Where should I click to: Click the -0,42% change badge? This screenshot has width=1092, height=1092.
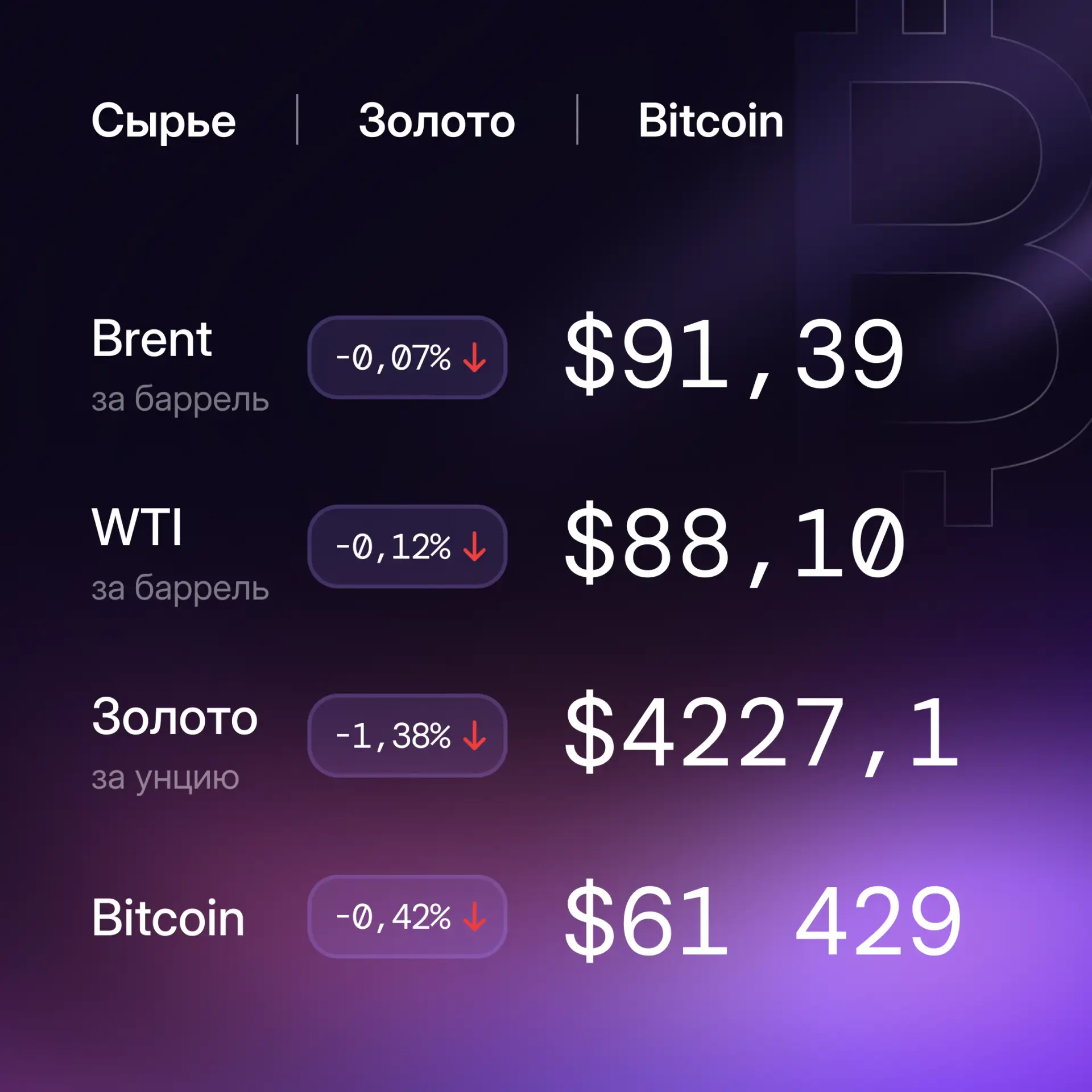click(407, 916)
